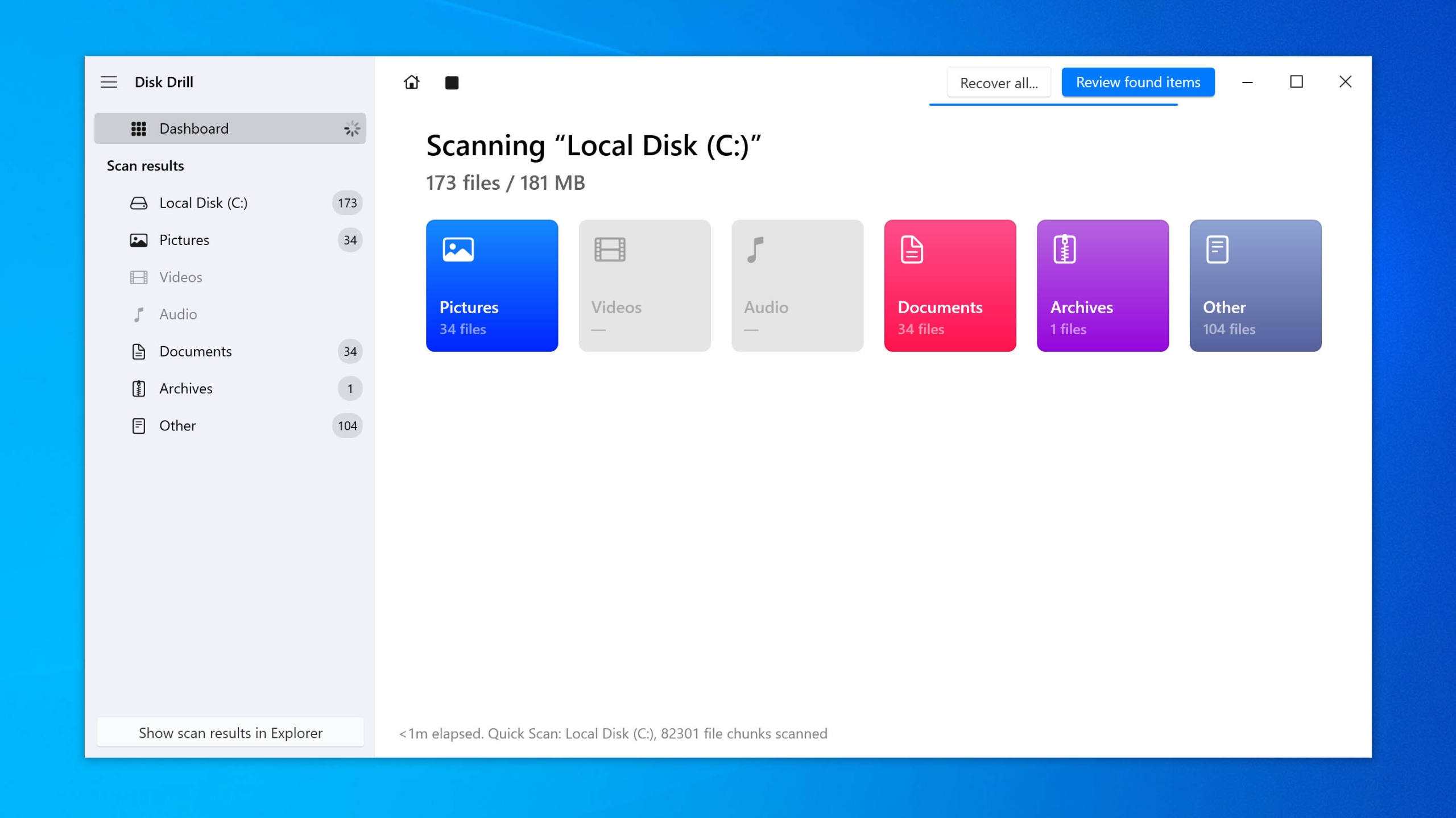Select Dashboard in the sidebar
This screenshot has width=1456, height=818.
[x=230, y=128]
